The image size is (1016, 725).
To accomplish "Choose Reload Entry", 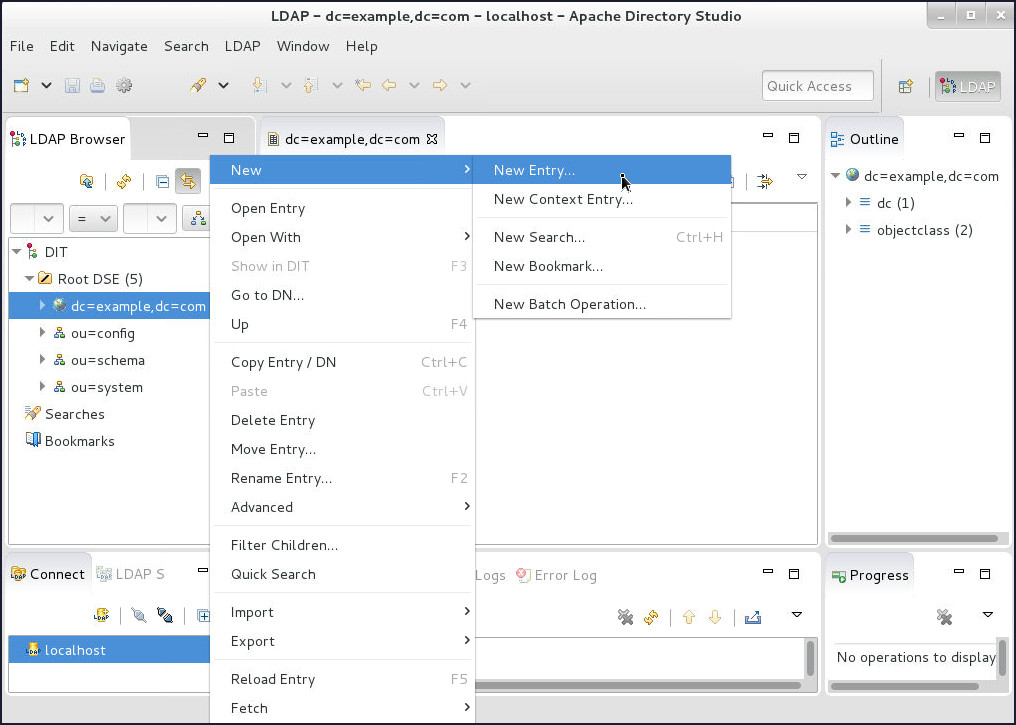I will tap(343, 679).
